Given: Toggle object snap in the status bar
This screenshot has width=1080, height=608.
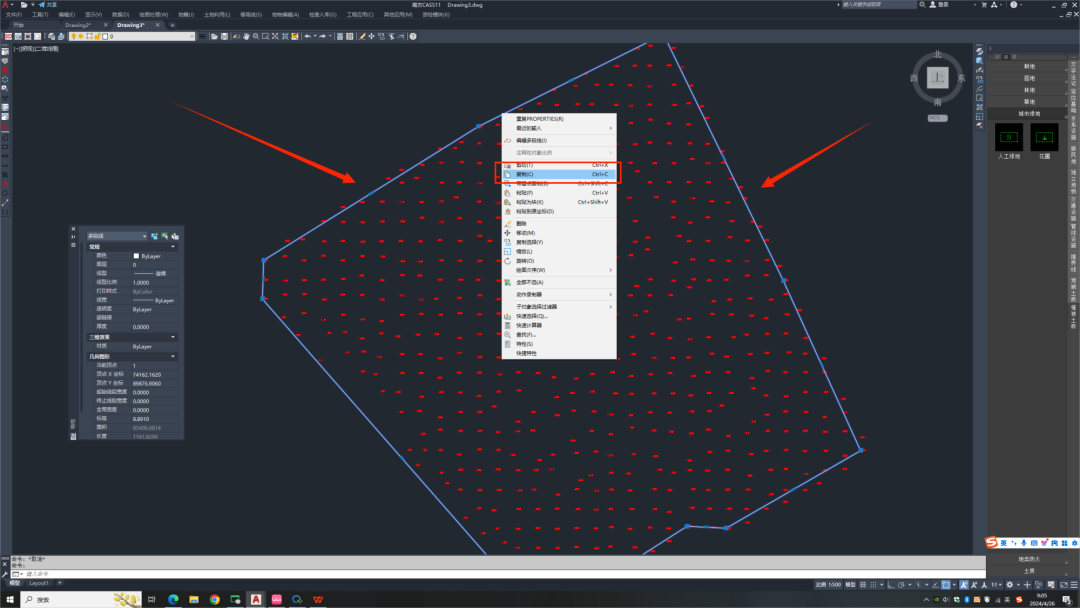Looking at the screenshot, I should (946, 585).
